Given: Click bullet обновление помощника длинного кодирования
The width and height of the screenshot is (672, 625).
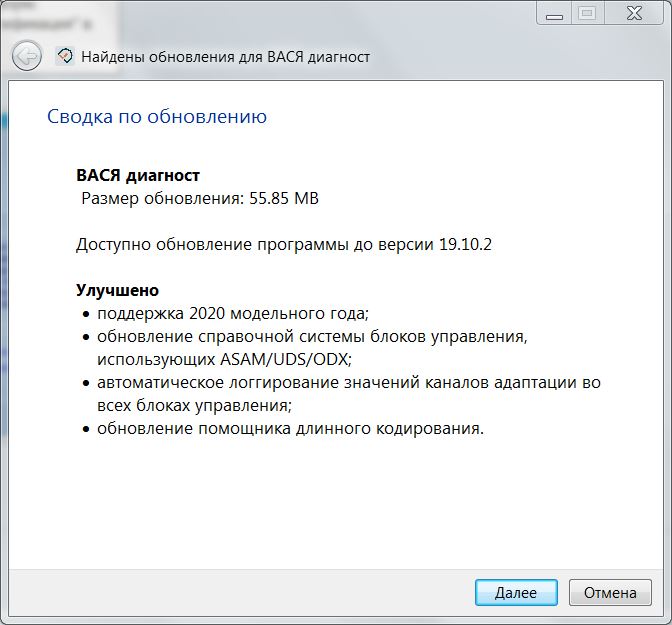Looking at the screenshot, I should (290, 428).
